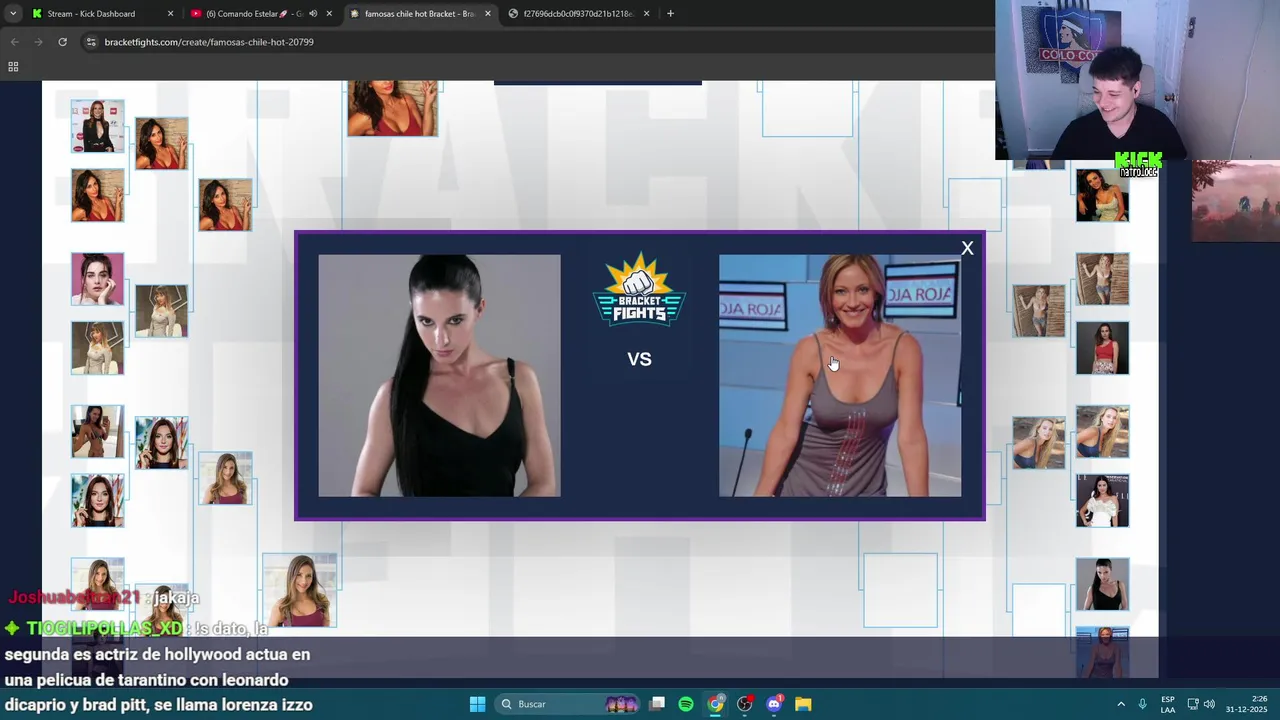Open the tab search chevron in Chrome
This screenshot has width=1280, height=720.
pos(13,14)
